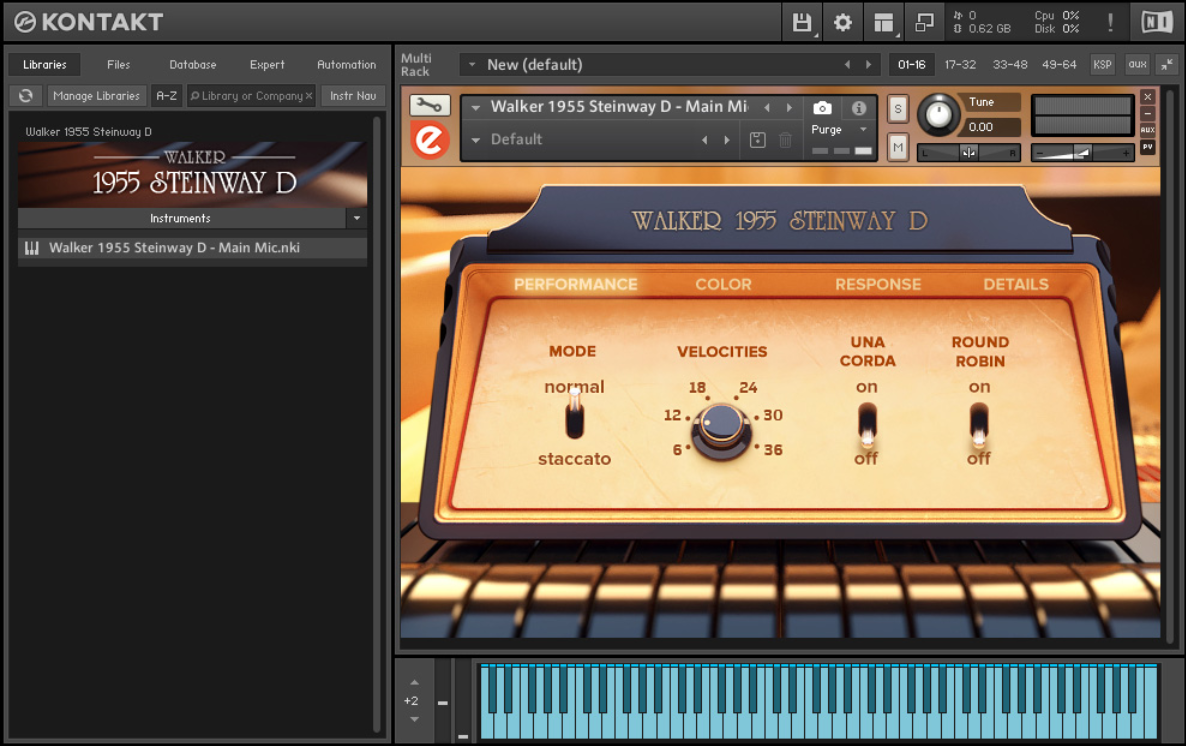Viewport: 1186px width, 746px height.
Task: Click Manage Libraries button
Action: pos(96,96)
